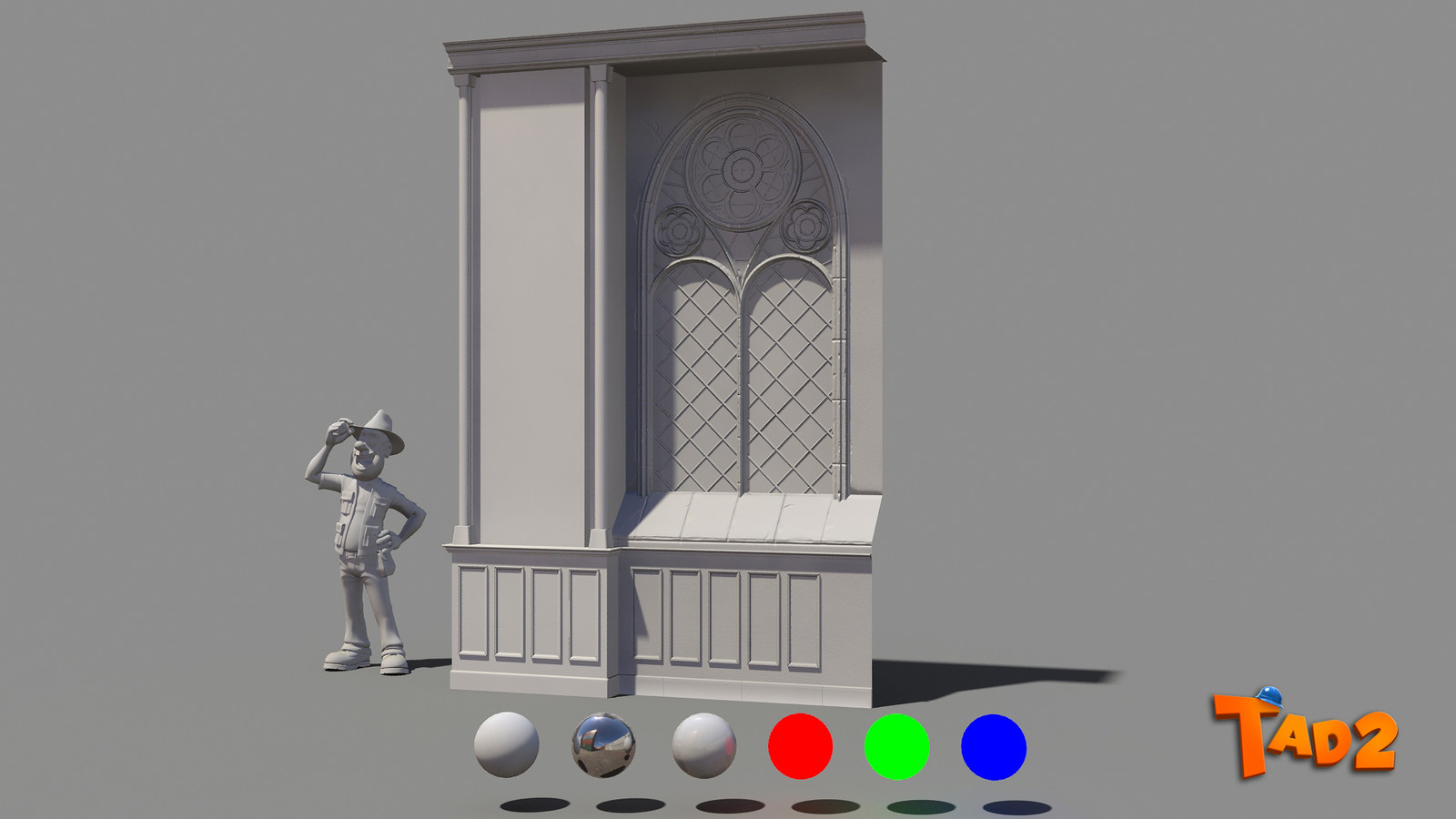Select the chrome mirror reference sphere
The width and height of the screenshot is (1456, 819).
click(x=603, y=745)
